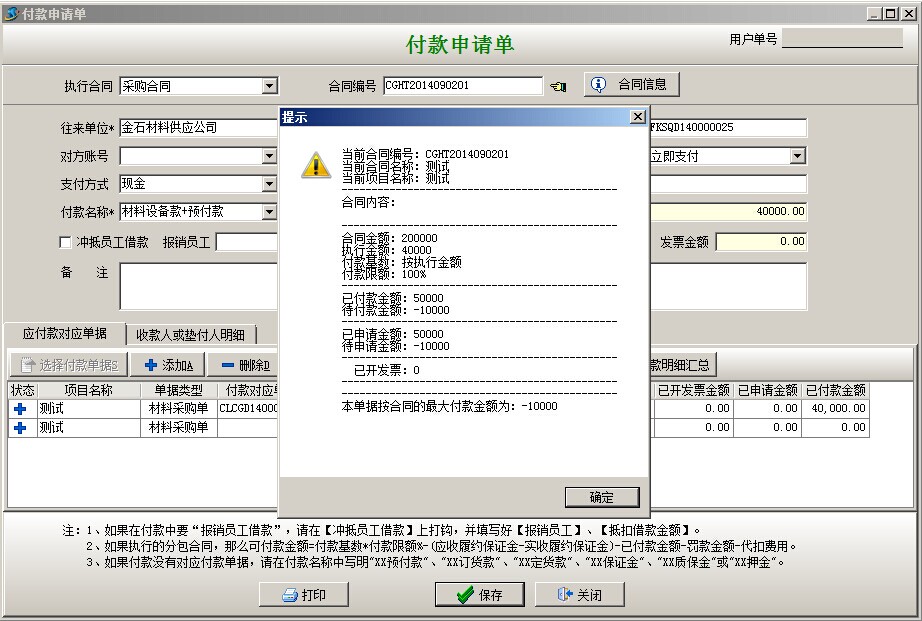Select the 应付款对应单据 tab
922x621 pixels.
point(64,334)
